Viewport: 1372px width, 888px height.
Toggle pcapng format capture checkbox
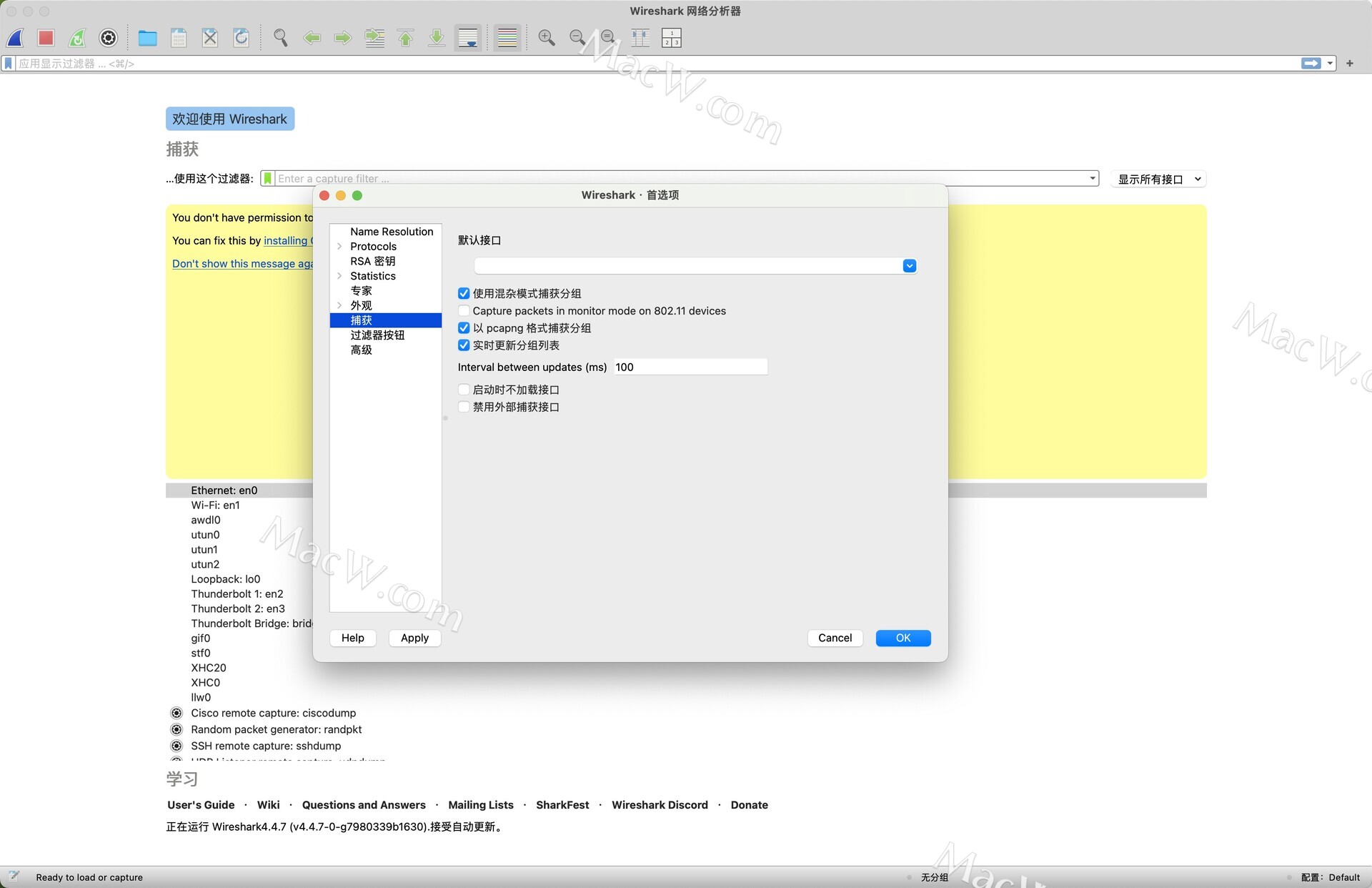[x=464, y=328]
